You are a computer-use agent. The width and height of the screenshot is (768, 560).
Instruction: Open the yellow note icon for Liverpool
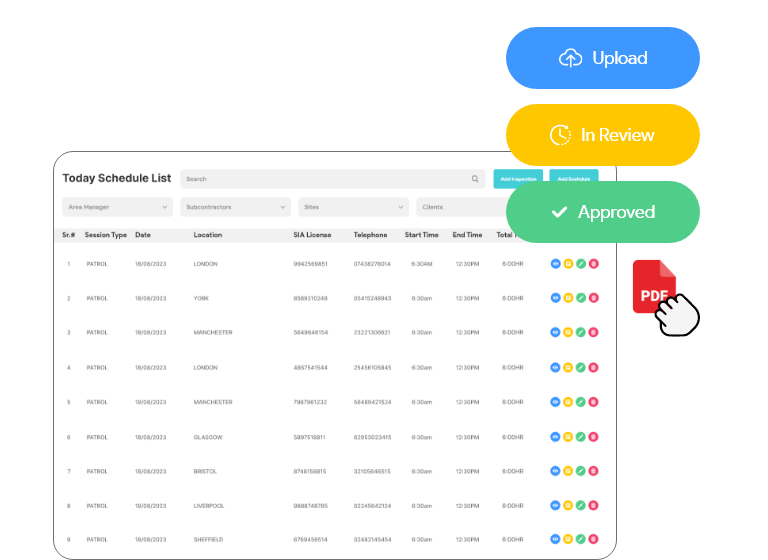tap(568, 506)
